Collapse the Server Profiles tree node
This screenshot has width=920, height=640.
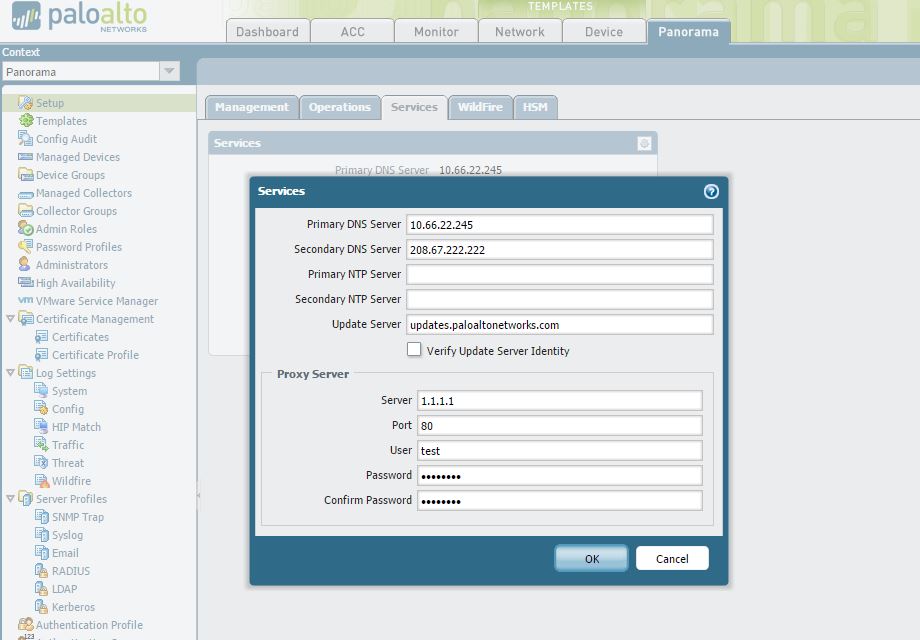(x=11, y=499)
